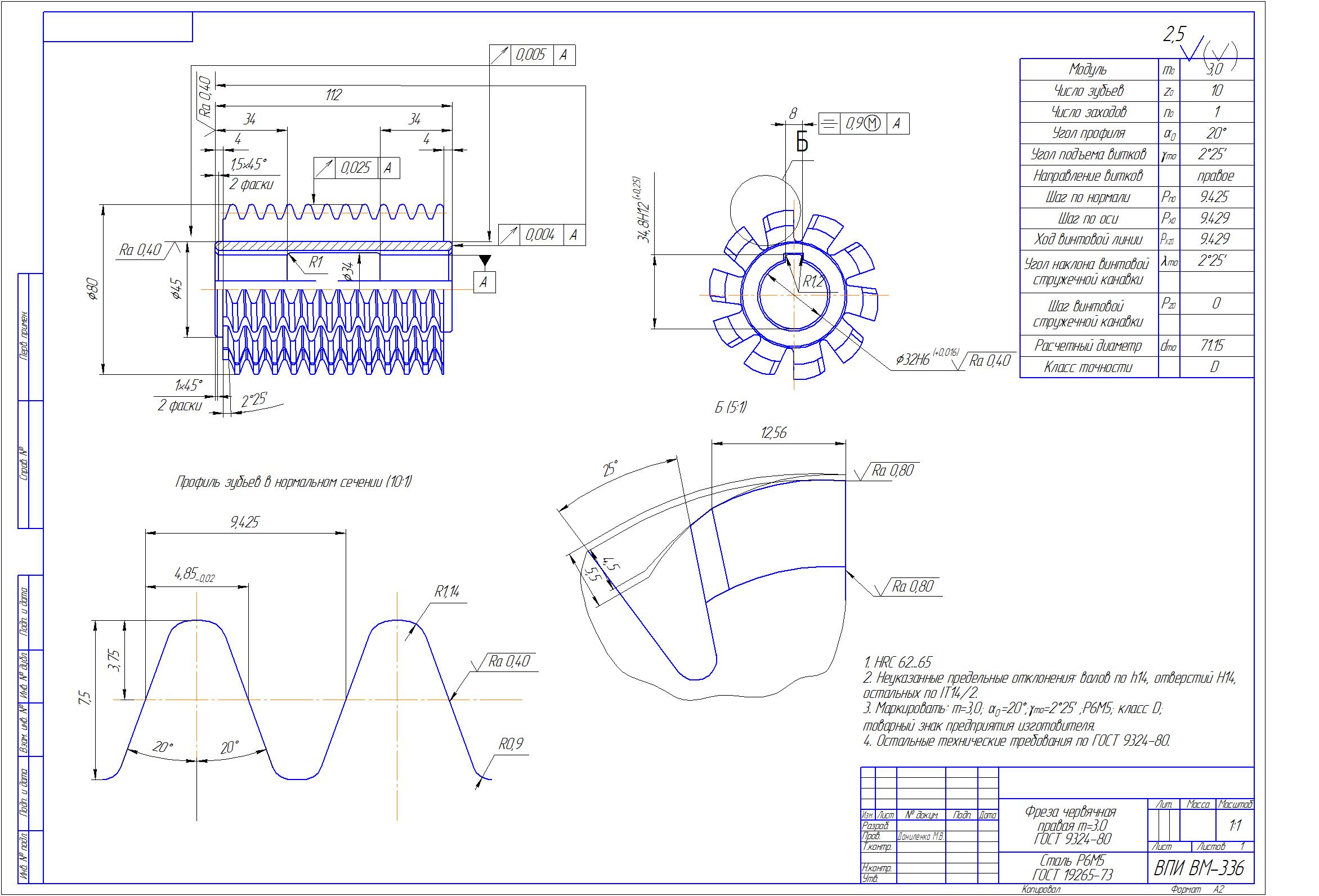
Task: Click the R1 radius callout
Action: coord(316,262)
